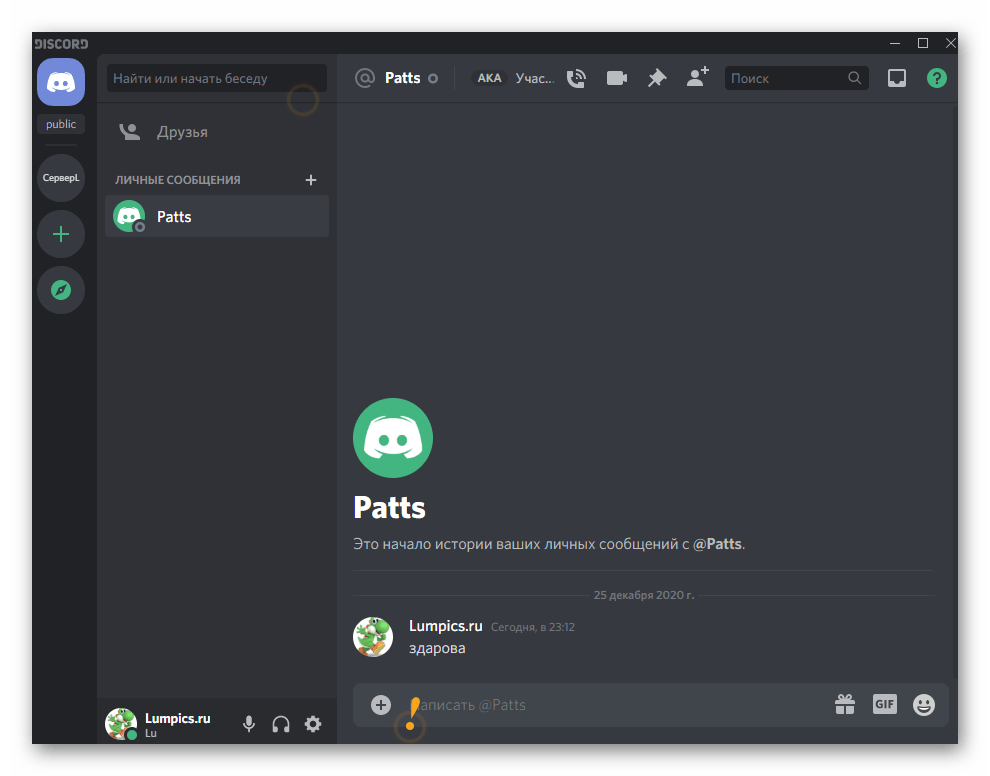
Task: Add friends to this DM
Action: coord(697,78)
